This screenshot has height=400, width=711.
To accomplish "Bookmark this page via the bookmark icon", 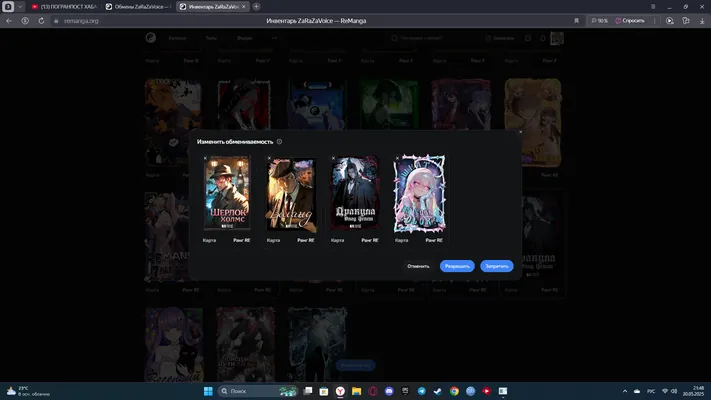I will click(x=576, y=21).
